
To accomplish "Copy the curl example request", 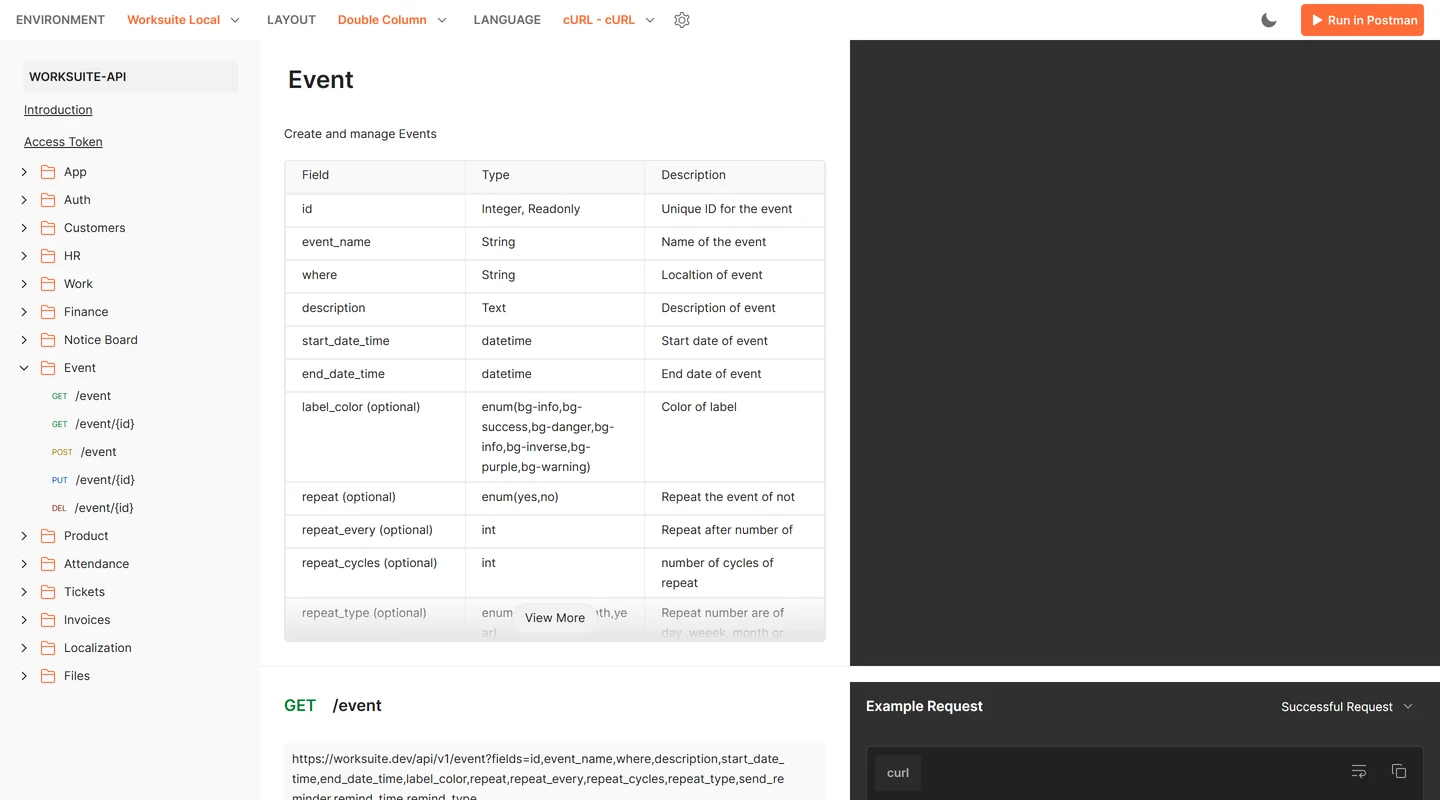I will [1399, 771].
